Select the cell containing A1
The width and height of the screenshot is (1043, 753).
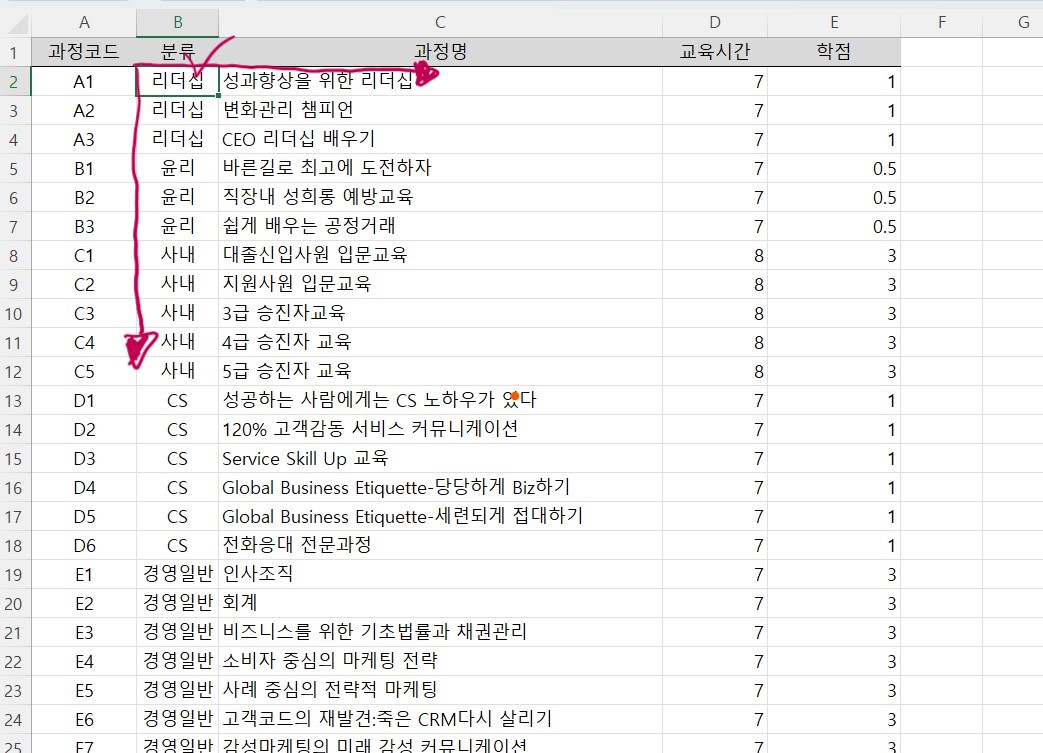tap(84, 80)
